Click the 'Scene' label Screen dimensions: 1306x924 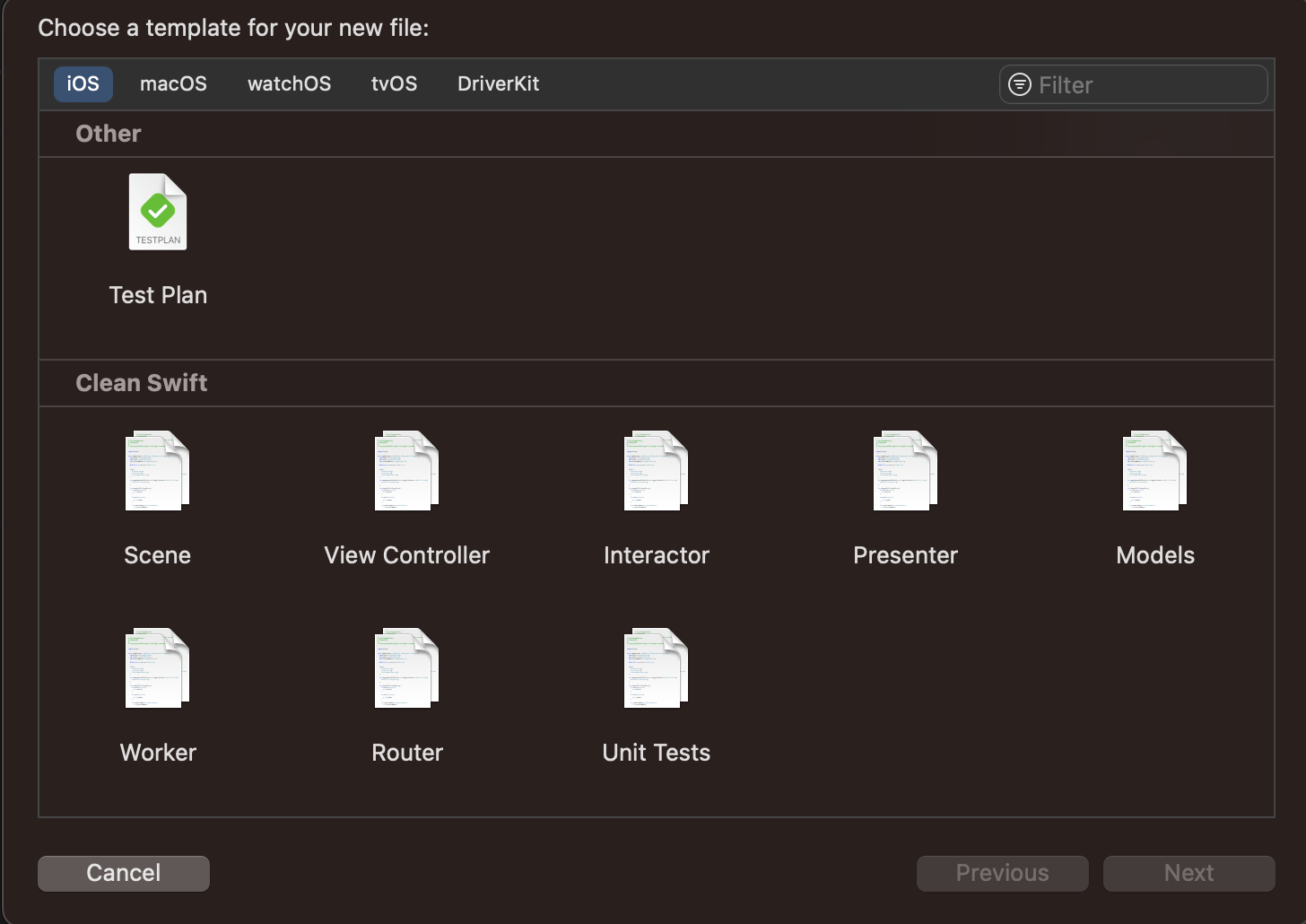click(x=158, y=555)
